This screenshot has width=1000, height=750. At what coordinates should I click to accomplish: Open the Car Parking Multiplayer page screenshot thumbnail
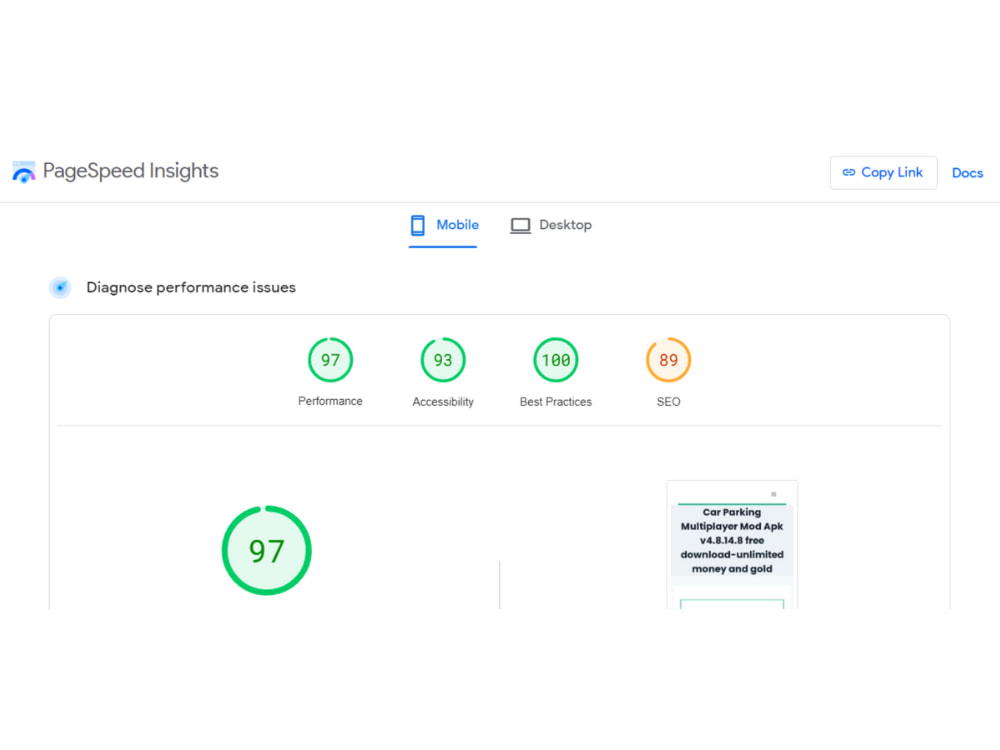(x=732, y=545)
